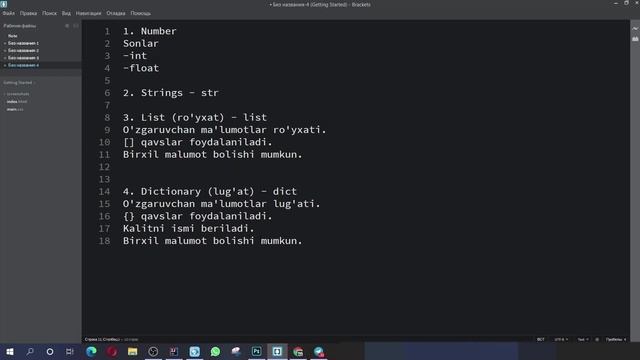
Task: Open the red Opera icon on taskbar
Action: pos(112,351)
